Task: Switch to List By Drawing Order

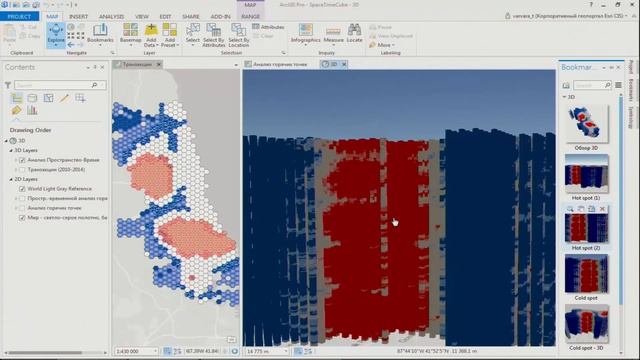Action: point(17,98)
